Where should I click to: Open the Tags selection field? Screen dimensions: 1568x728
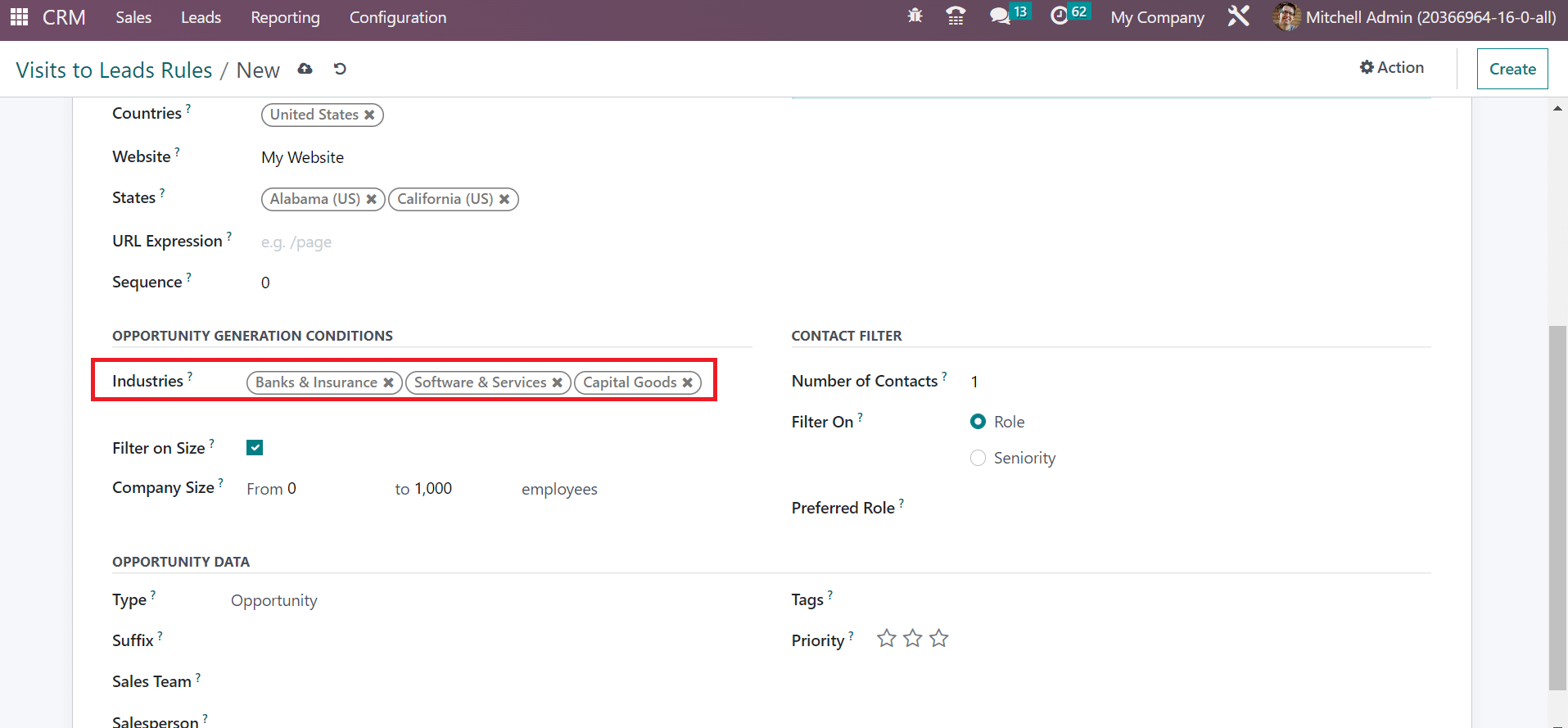coord(1154,599)
